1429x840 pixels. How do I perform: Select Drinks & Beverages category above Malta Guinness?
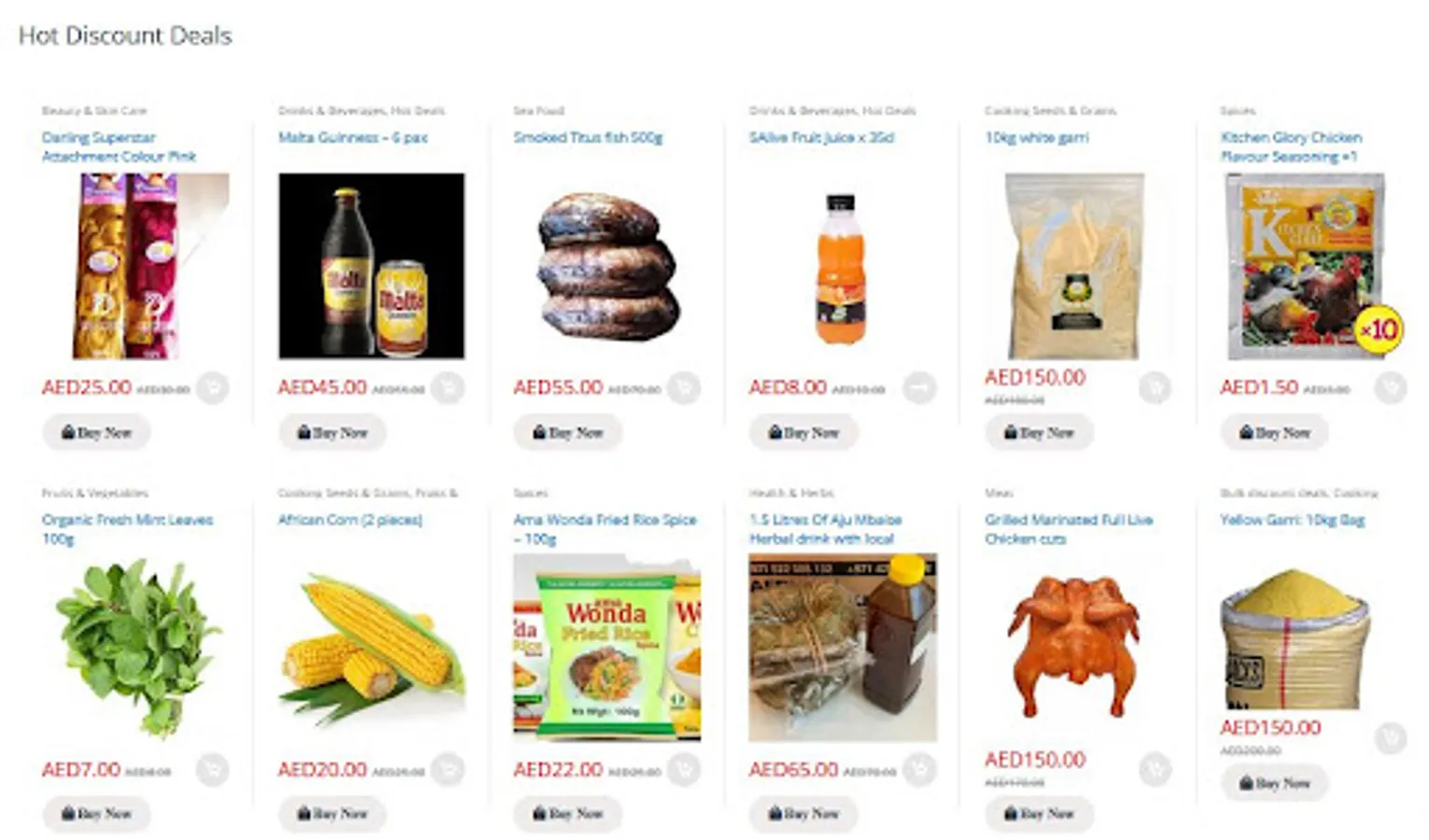coord(332,110)
